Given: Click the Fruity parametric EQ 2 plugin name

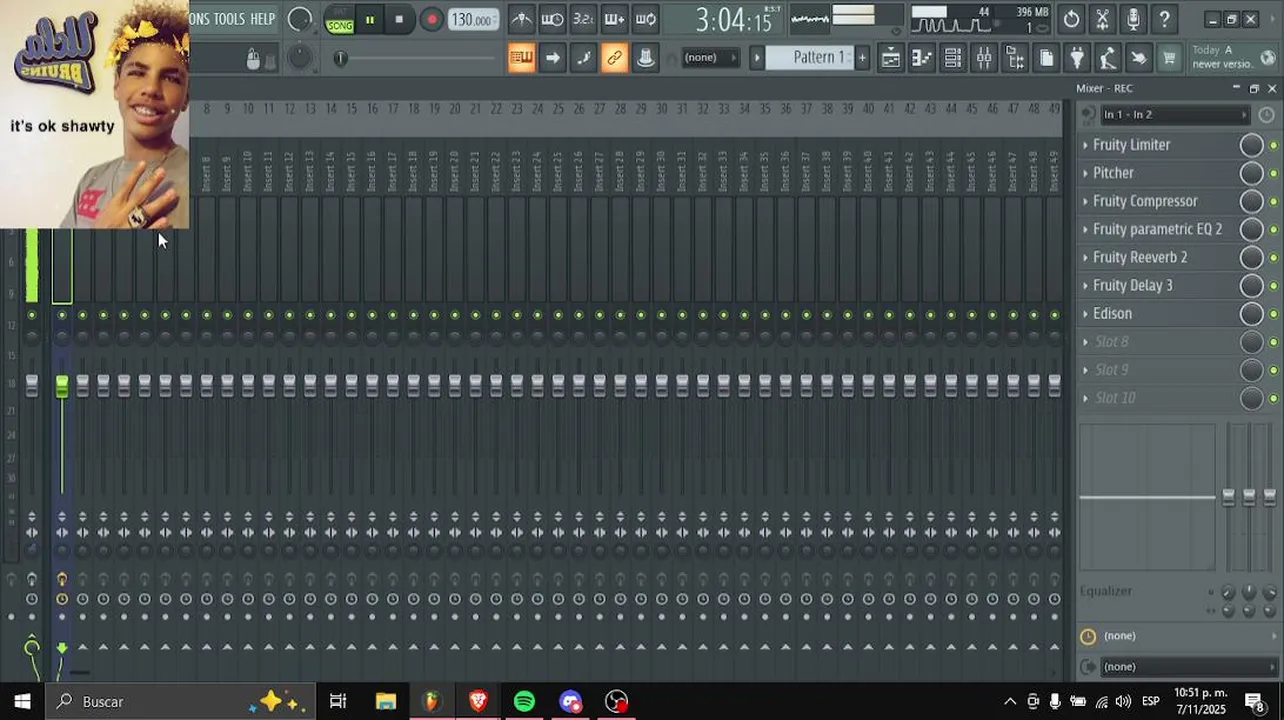Looking at the screenshot, I should pos(1157,229).
